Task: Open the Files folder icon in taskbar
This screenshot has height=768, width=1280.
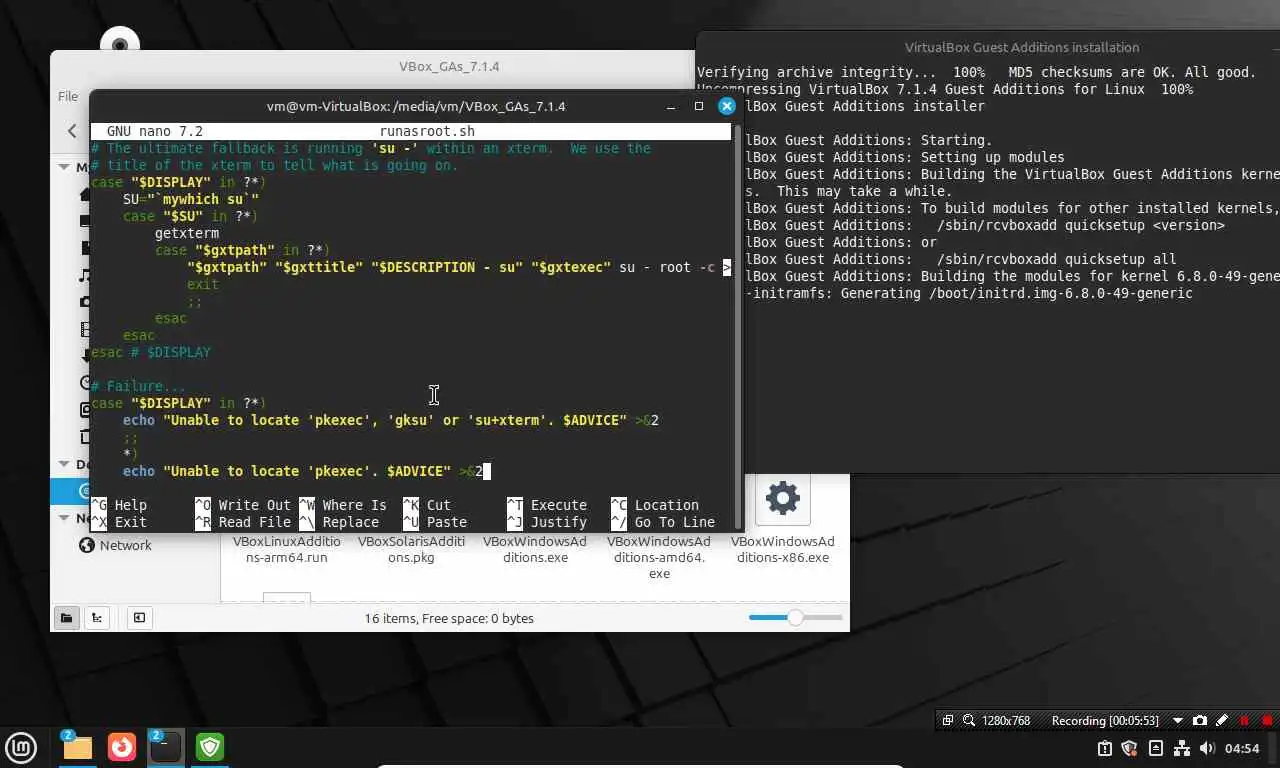Action: [x=77, y=747]
